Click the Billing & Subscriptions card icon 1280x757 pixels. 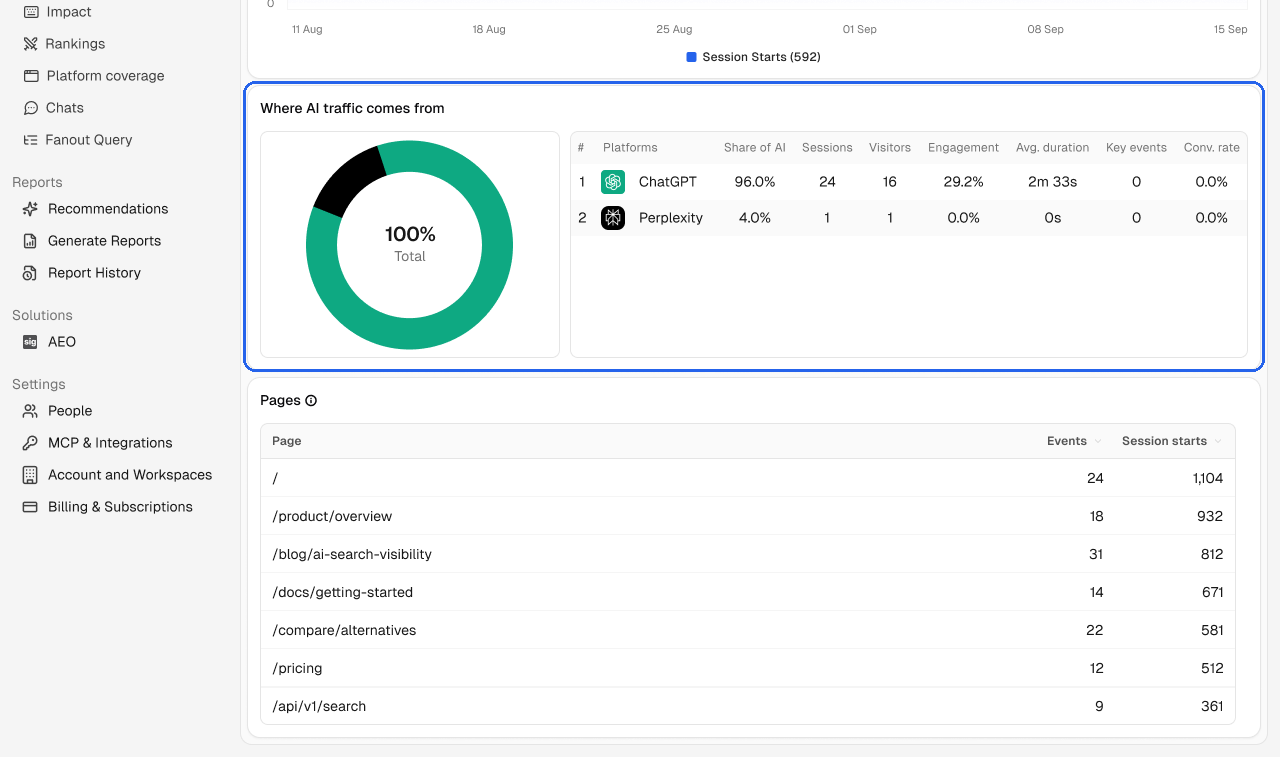point(30,507)
